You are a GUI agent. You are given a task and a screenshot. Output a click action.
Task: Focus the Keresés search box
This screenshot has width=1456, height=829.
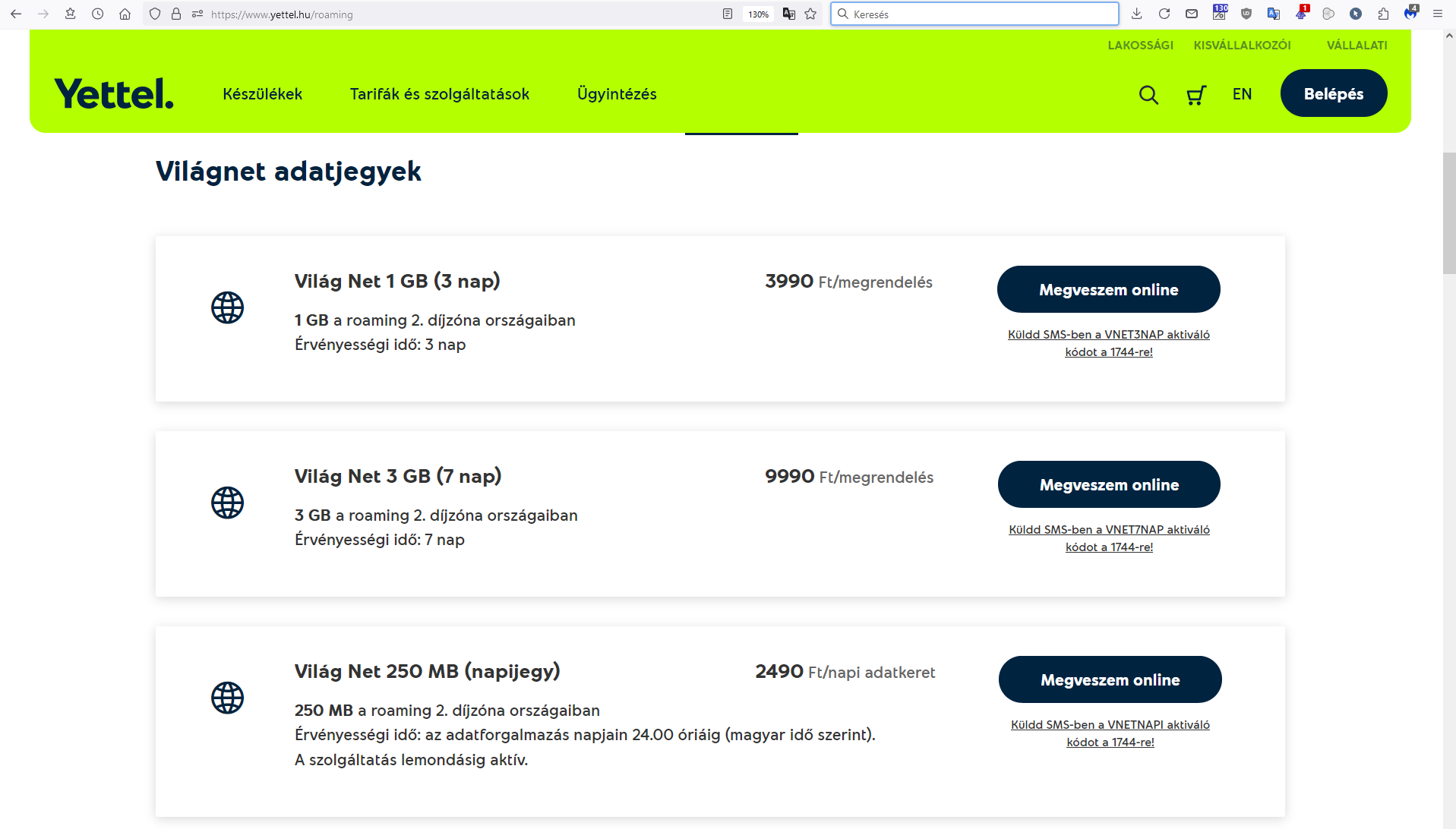coord(974,14)
